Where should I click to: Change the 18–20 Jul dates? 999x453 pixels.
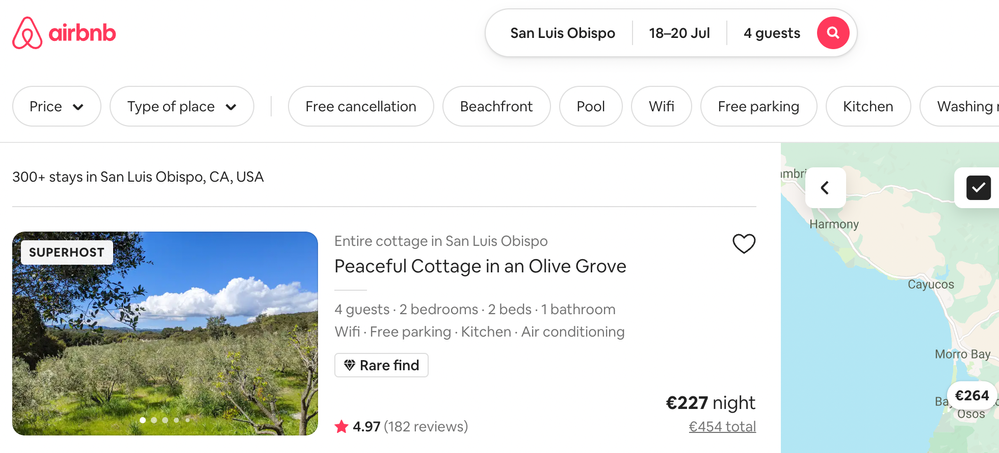click(679, 33)
